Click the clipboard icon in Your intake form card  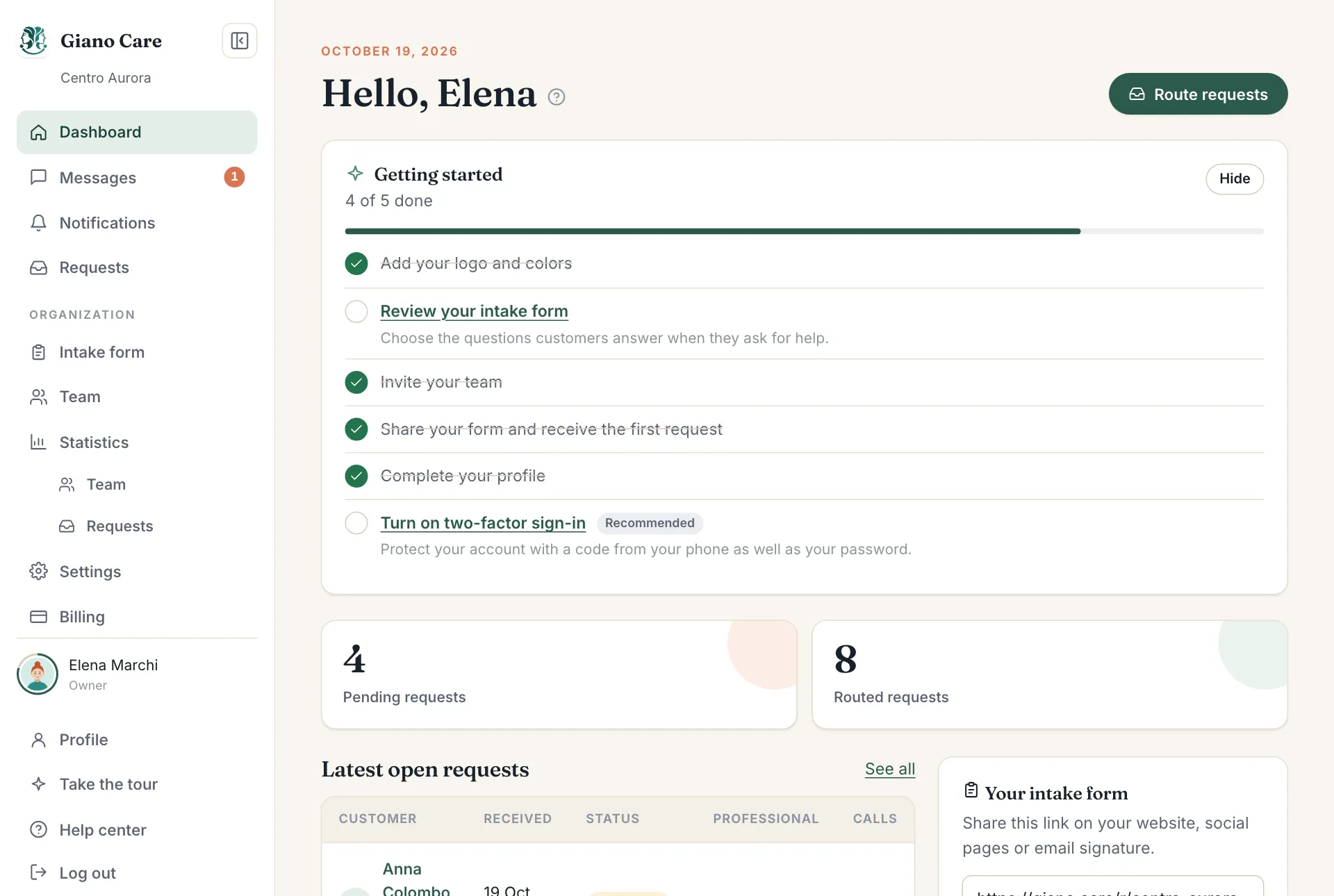click(971, 790)
